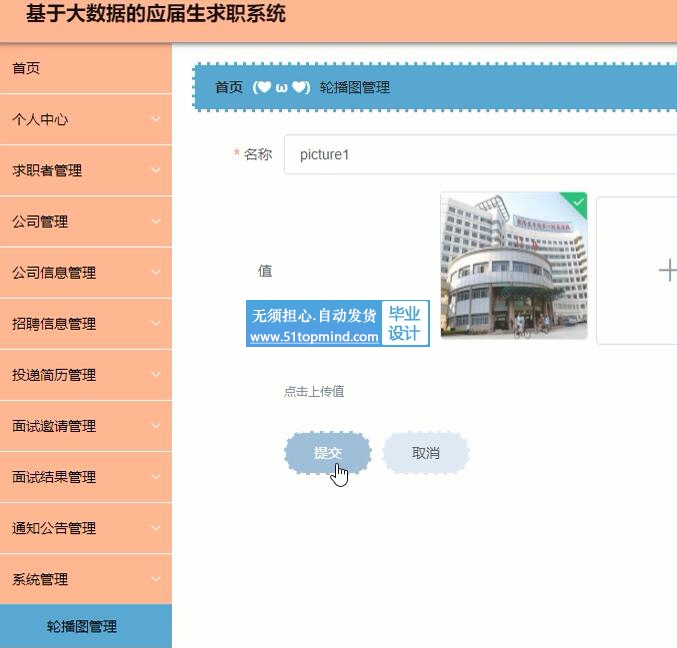
Task: Open the 公司管理 sidebar menu
Action: (x=85, y=221)
